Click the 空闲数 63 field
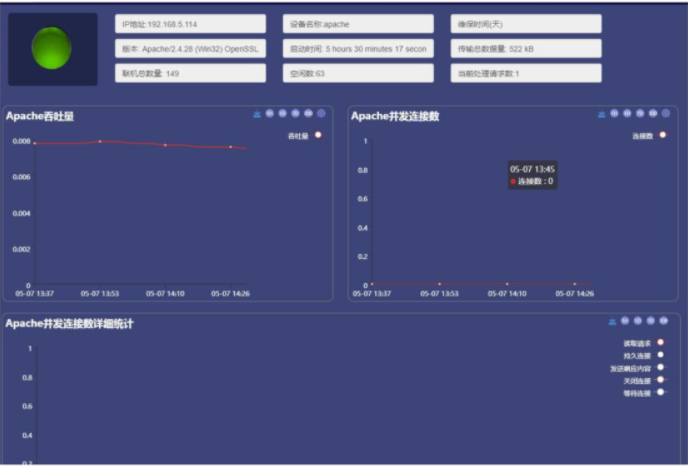 click(358, 73)
